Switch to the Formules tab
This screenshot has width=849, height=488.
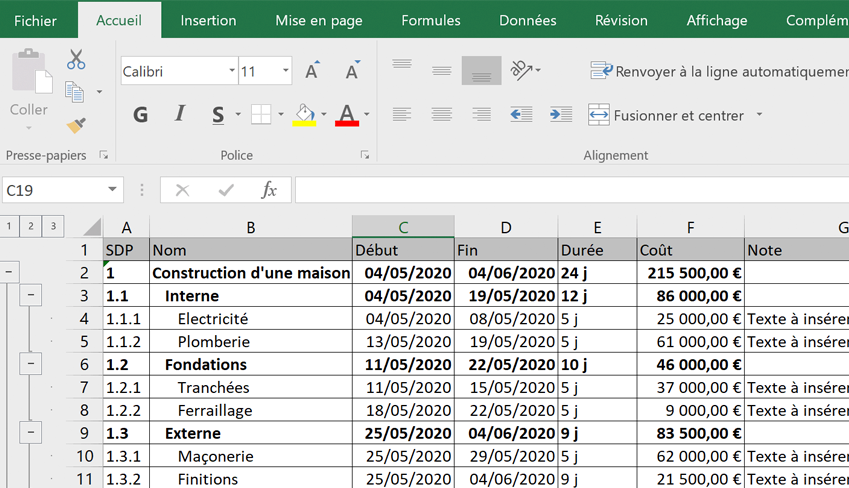coord(431,21)
